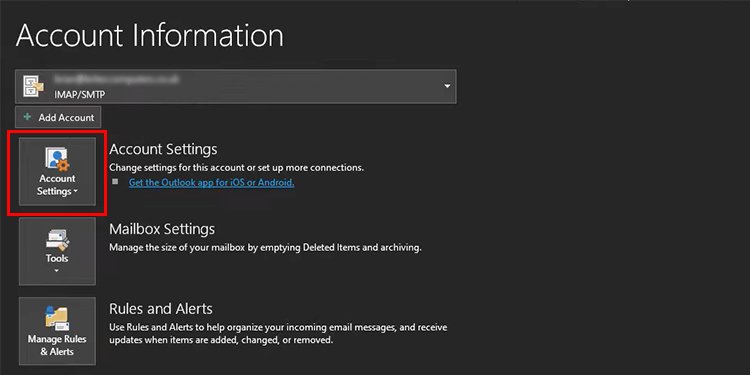The height and width of the screenshot is (375, 750).
Task: Click the IMAP/SMTP account type text
Action: pos(79,95)
